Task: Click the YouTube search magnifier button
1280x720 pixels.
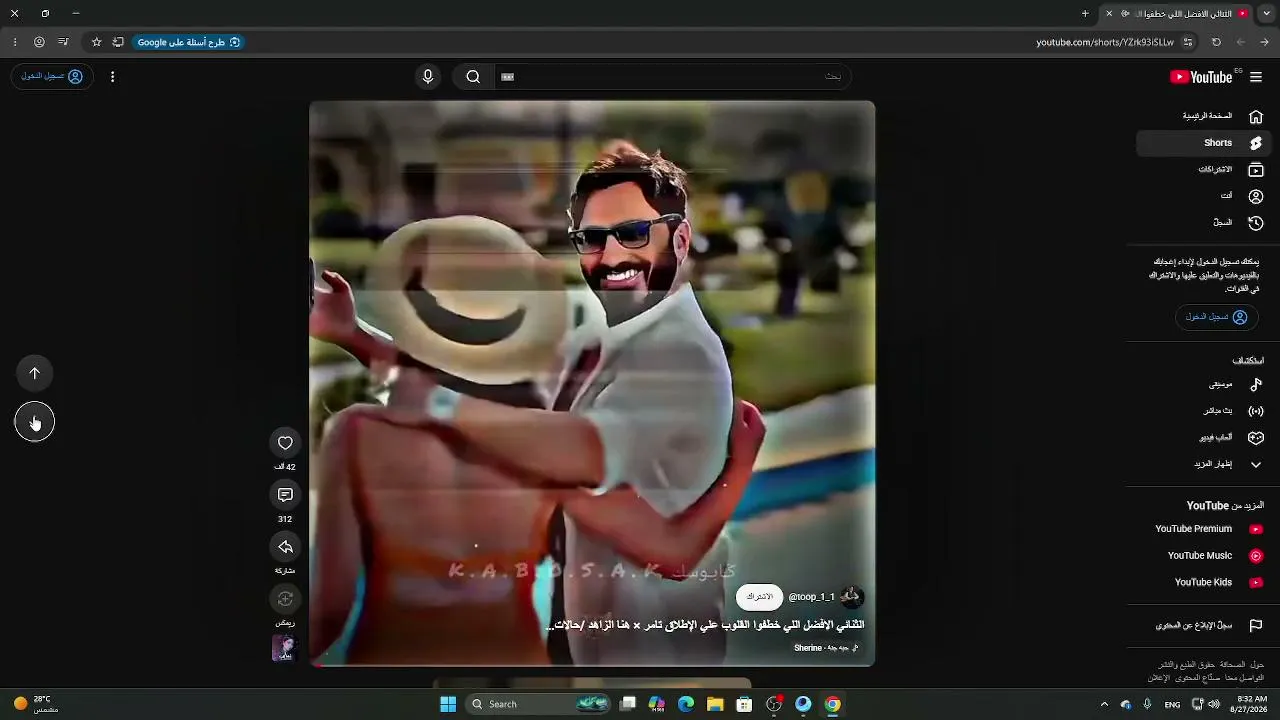Action: click(473, 77)
